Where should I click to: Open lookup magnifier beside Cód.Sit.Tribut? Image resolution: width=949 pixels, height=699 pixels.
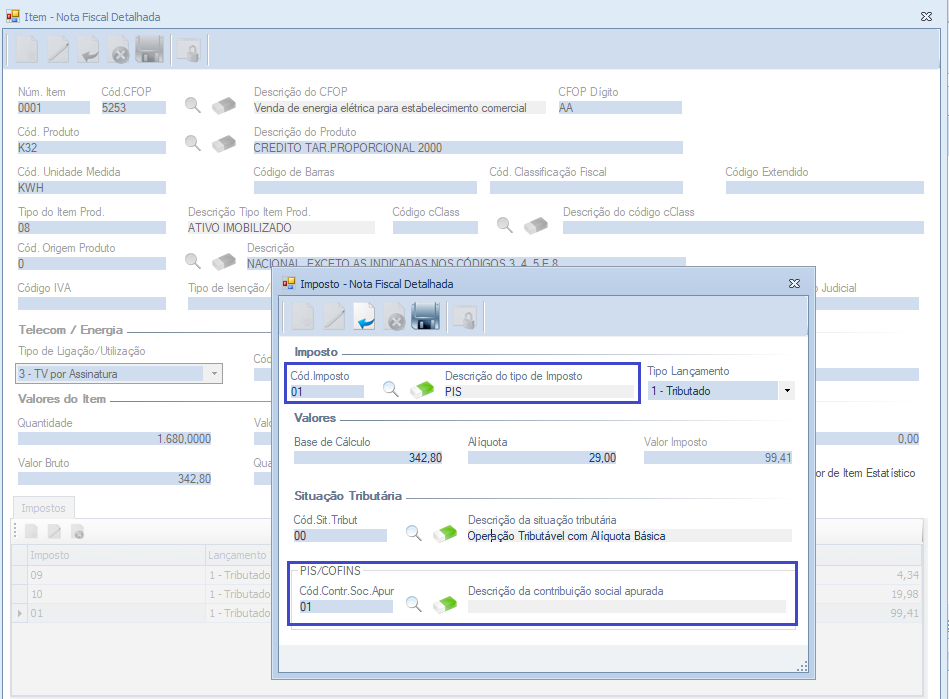click(413, 533)
